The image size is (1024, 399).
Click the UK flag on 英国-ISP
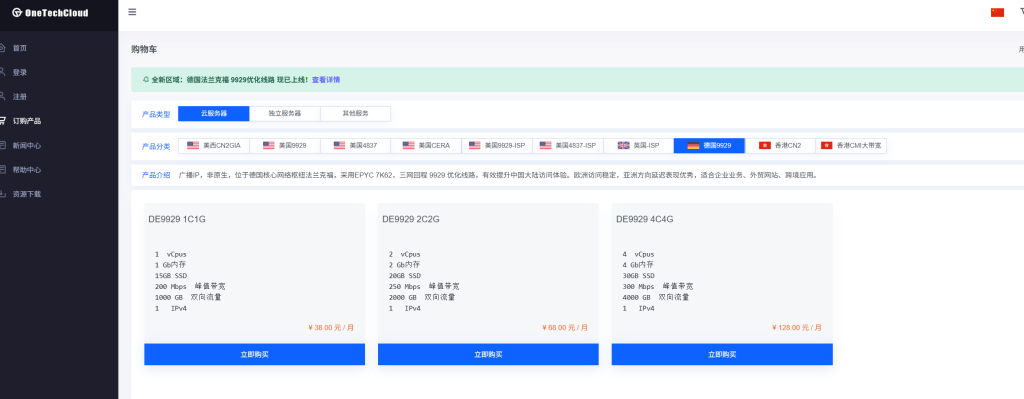pos(623,146)
